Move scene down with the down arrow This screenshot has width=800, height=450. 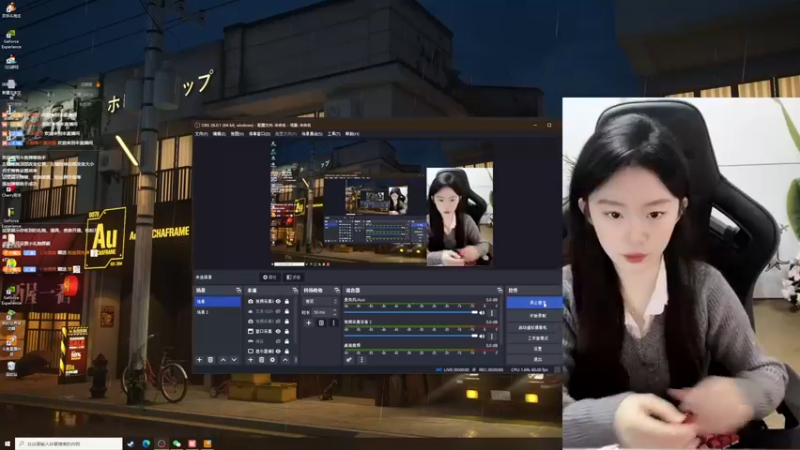[x=234, y=360]
